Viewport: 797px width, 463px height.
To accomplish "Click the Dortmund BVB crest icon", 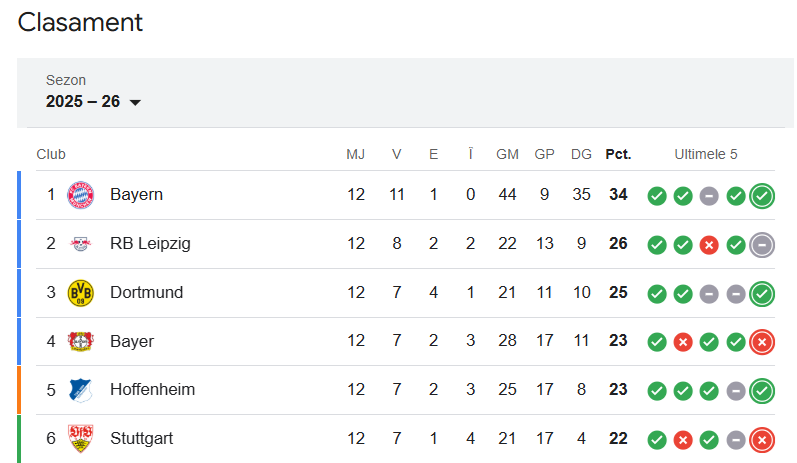I will pyautogui.click(x=80, y=293).
